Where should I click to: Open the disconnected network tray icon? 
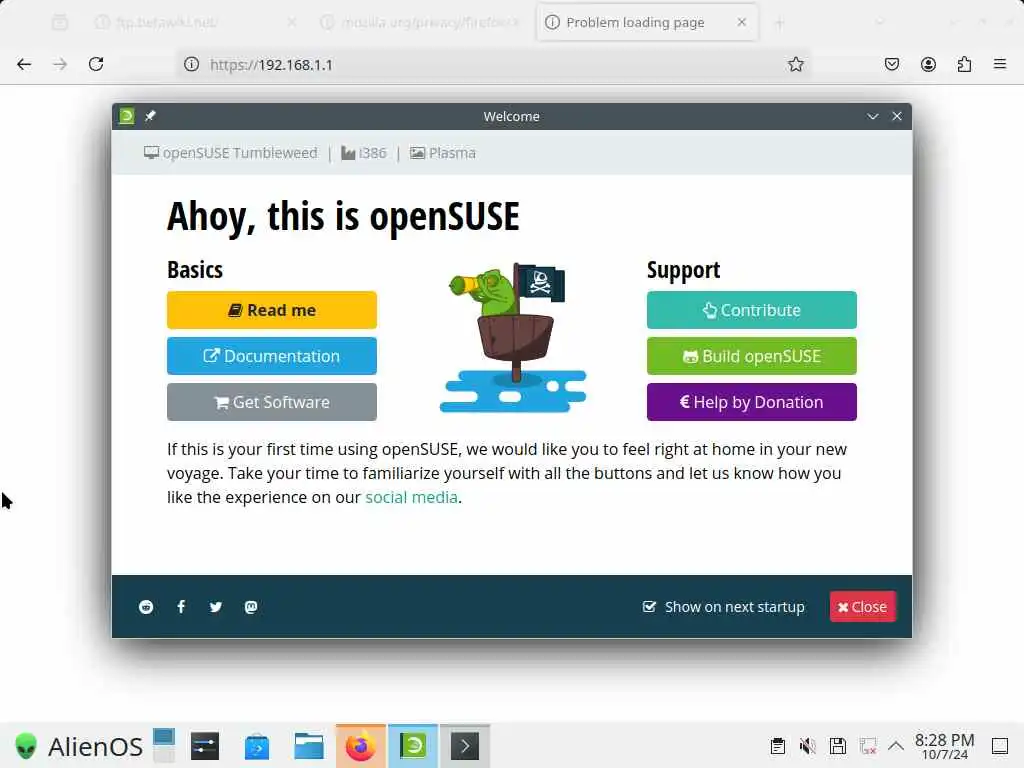(x=868, y=746)
